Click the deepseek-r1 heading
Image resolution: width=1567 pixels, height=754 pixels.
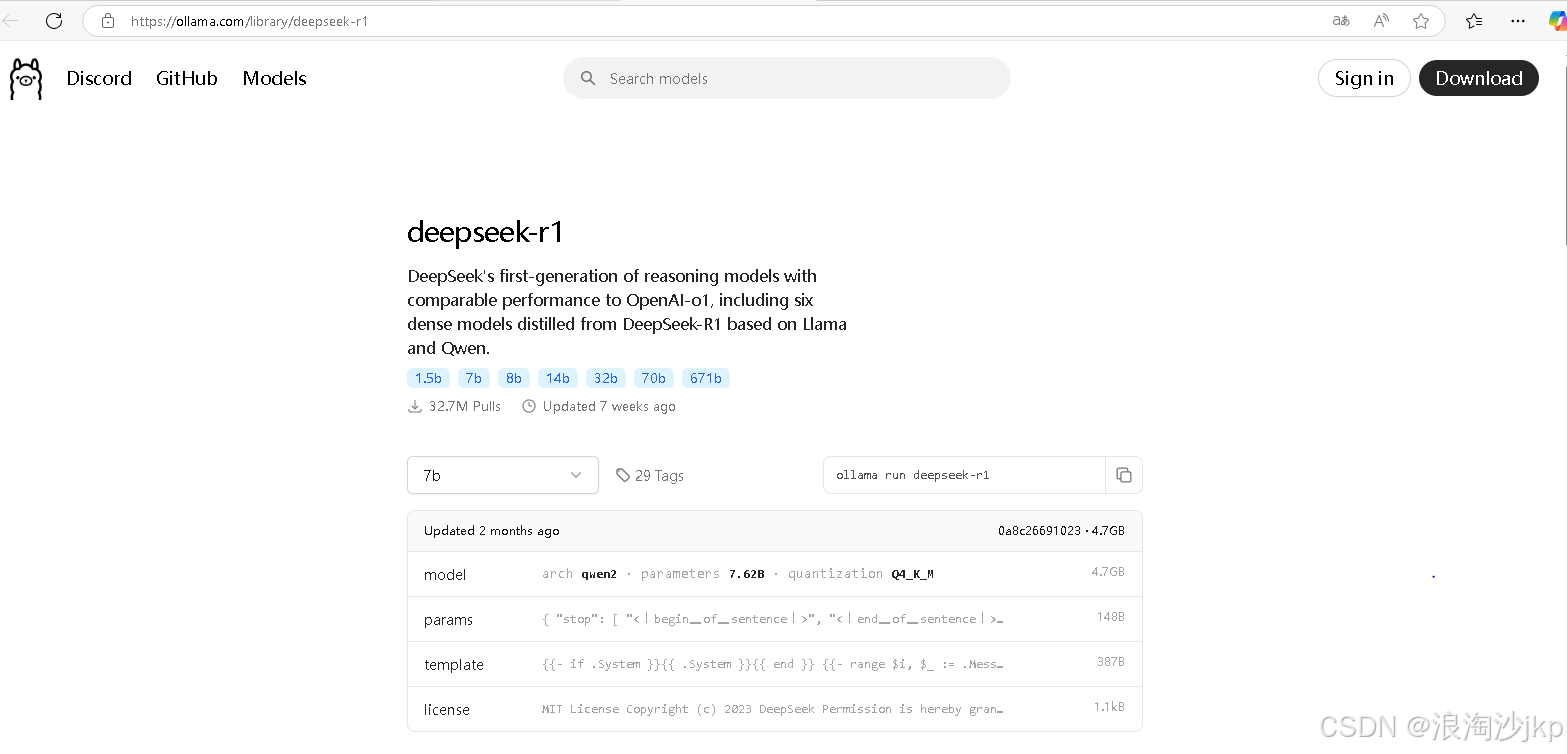click(x=486, y=232)
